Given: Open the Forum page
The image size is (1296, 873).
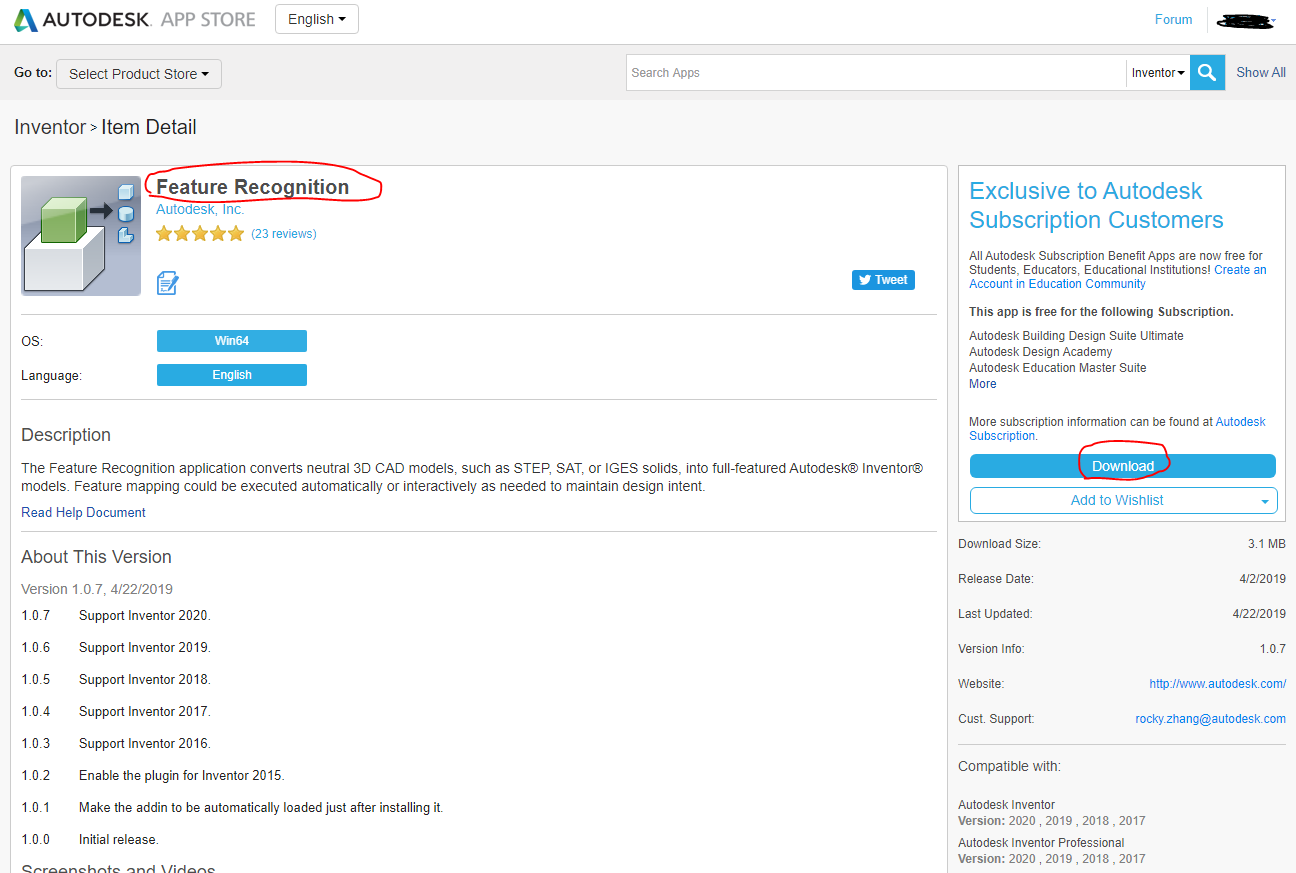Looking at the screenshot, I should click(1173, 19).
